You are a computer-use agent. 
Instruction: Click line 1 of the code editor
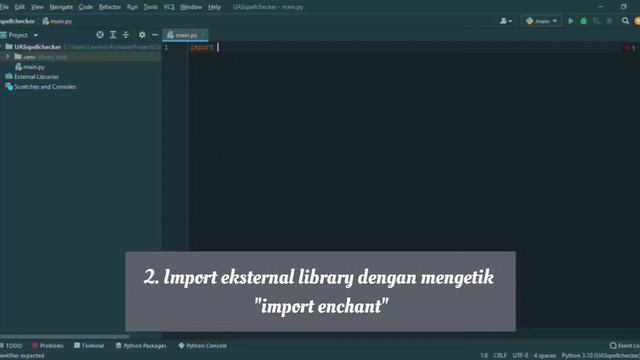coord(404,48)
